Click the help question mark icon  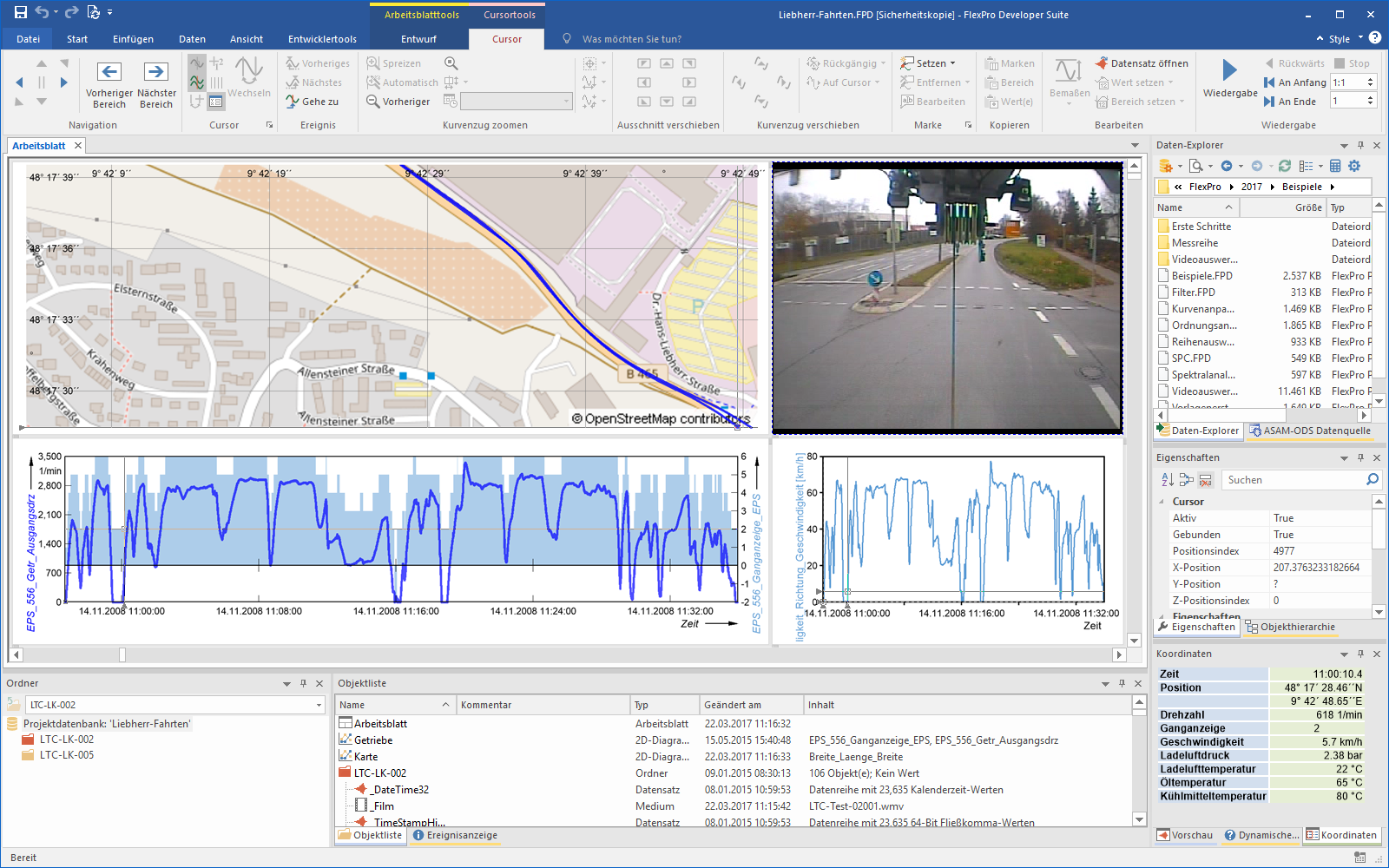click(1375, 38)
